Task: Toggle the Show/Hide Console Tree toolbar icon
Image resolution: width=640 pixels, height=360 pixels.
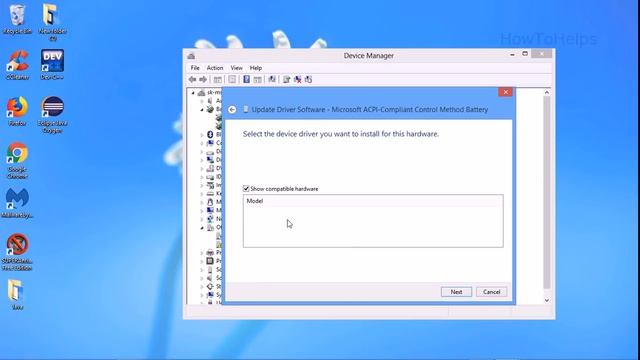Action: click(218, 80)
